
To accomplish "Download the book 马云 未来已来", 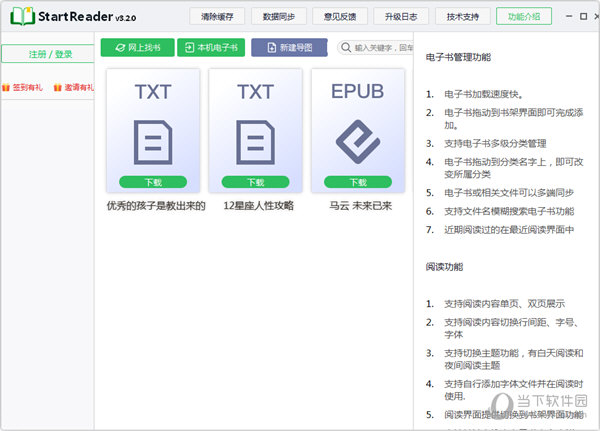I will tap(358, 182).
